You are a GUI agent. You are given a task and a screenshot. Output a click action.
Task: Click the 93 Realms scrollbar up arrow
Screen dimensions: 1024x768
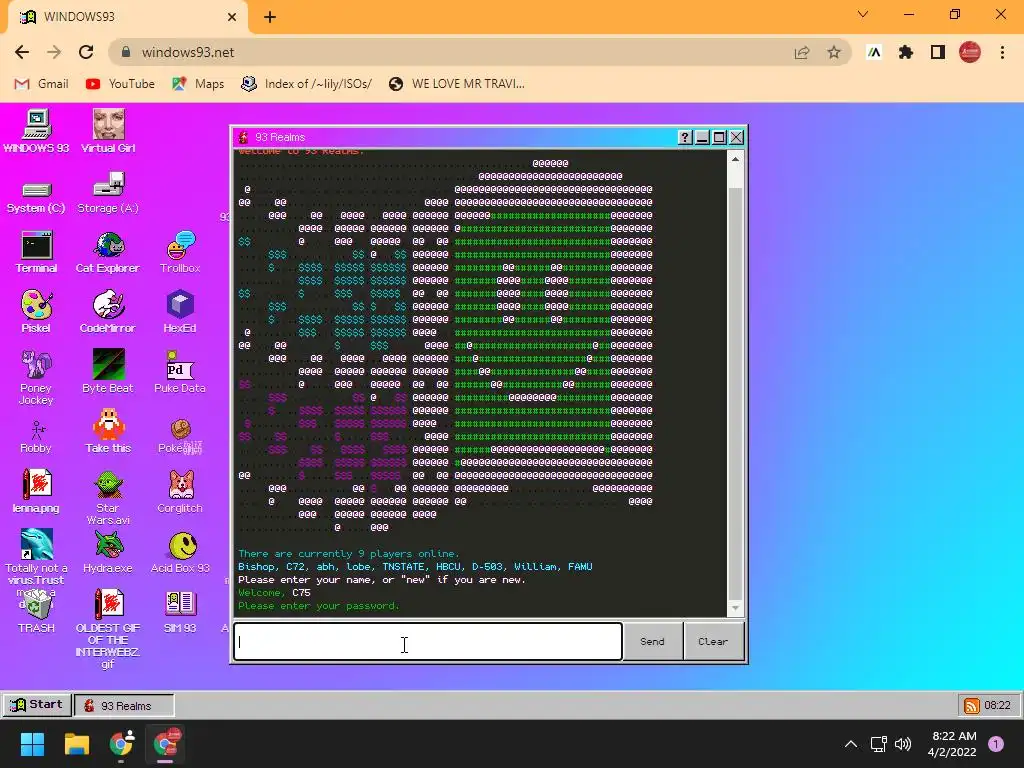coord(735,159)
